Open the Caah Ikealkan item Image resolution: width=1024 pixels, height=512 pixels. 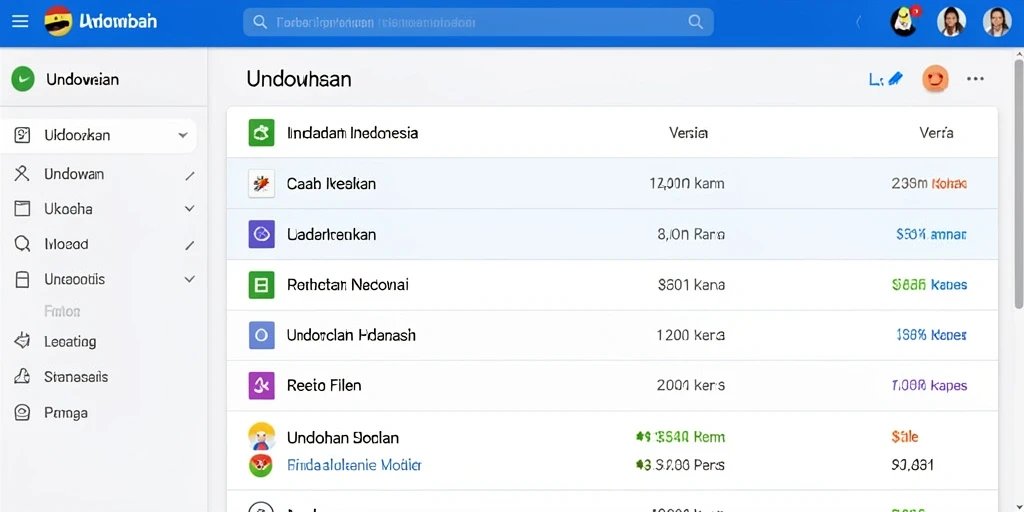[331, 184]
